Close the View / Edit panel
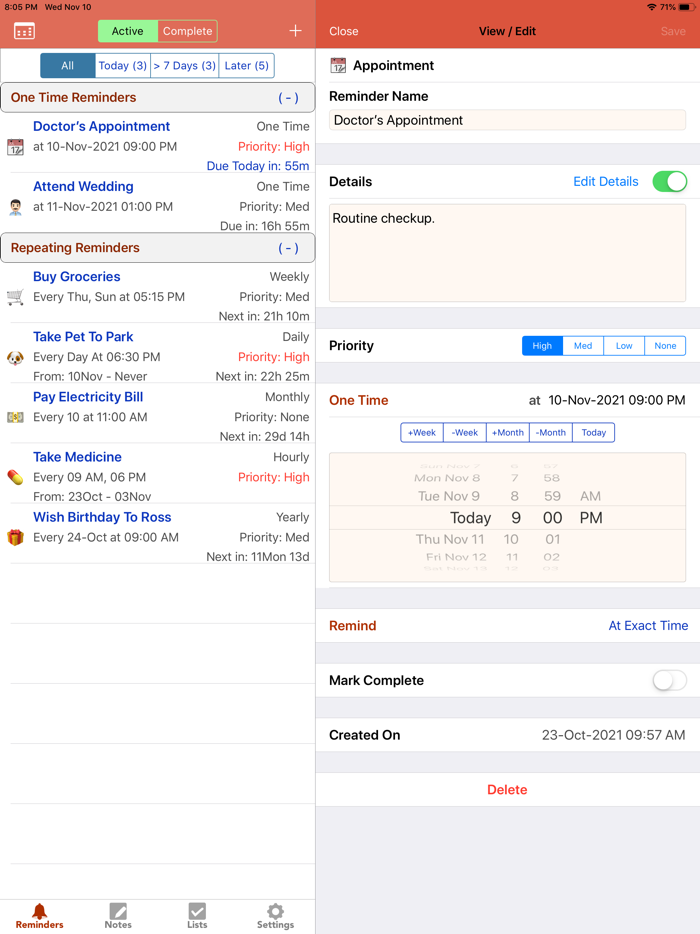The height and width of the screenshot is (934, 700). 344,31
